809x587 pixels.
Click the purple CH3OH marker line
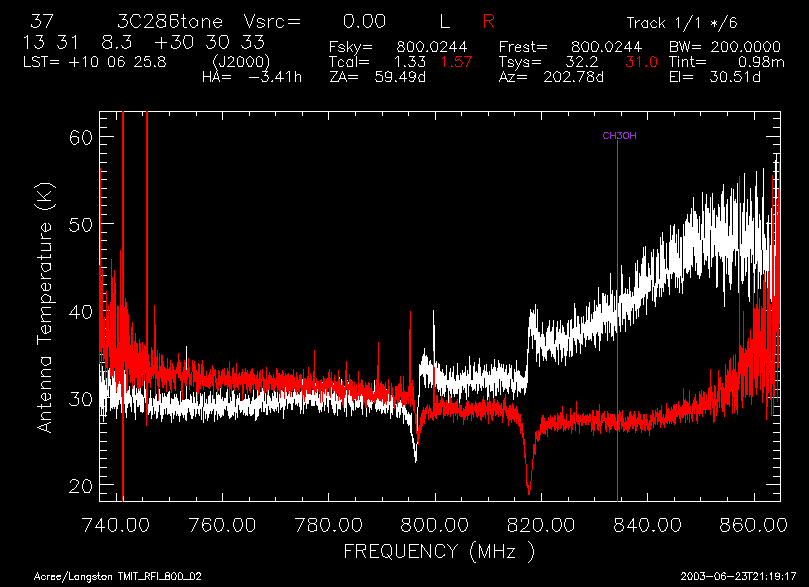(x=618, y=320)
